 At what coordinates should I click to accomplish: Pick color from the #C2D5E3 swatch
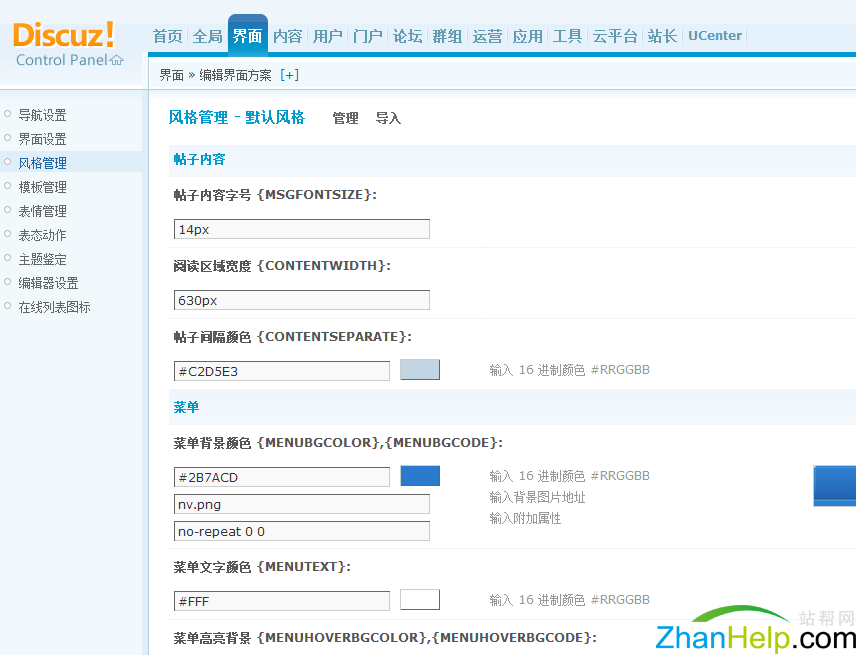pos(419,370)
